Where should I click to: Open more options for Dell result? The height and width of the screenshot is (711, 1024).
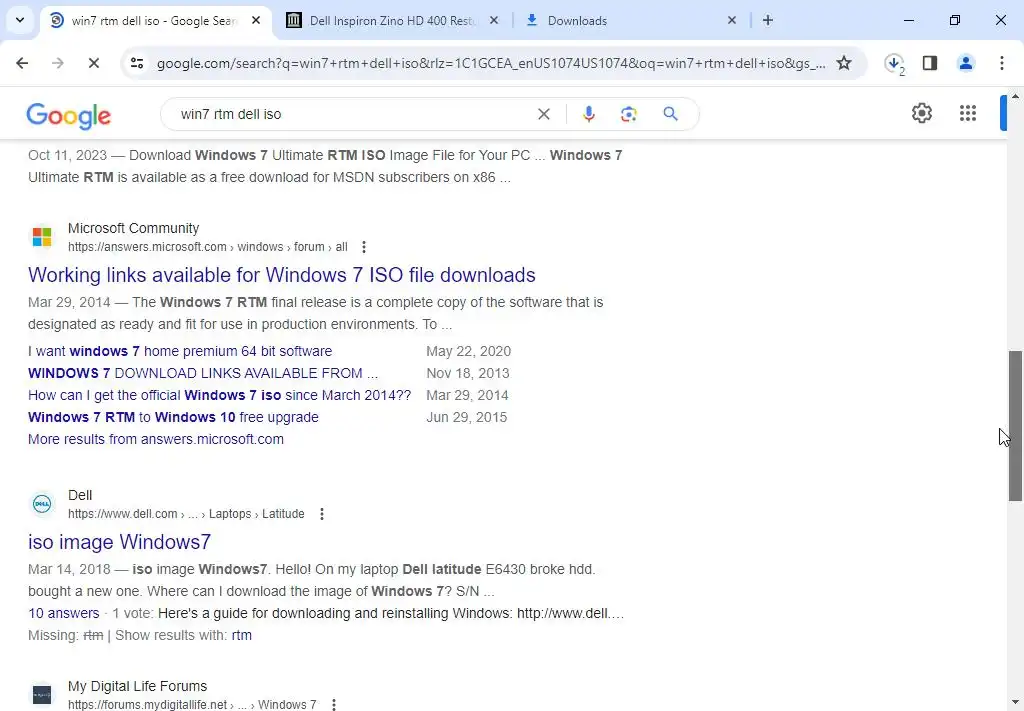(x=321, y=514)
